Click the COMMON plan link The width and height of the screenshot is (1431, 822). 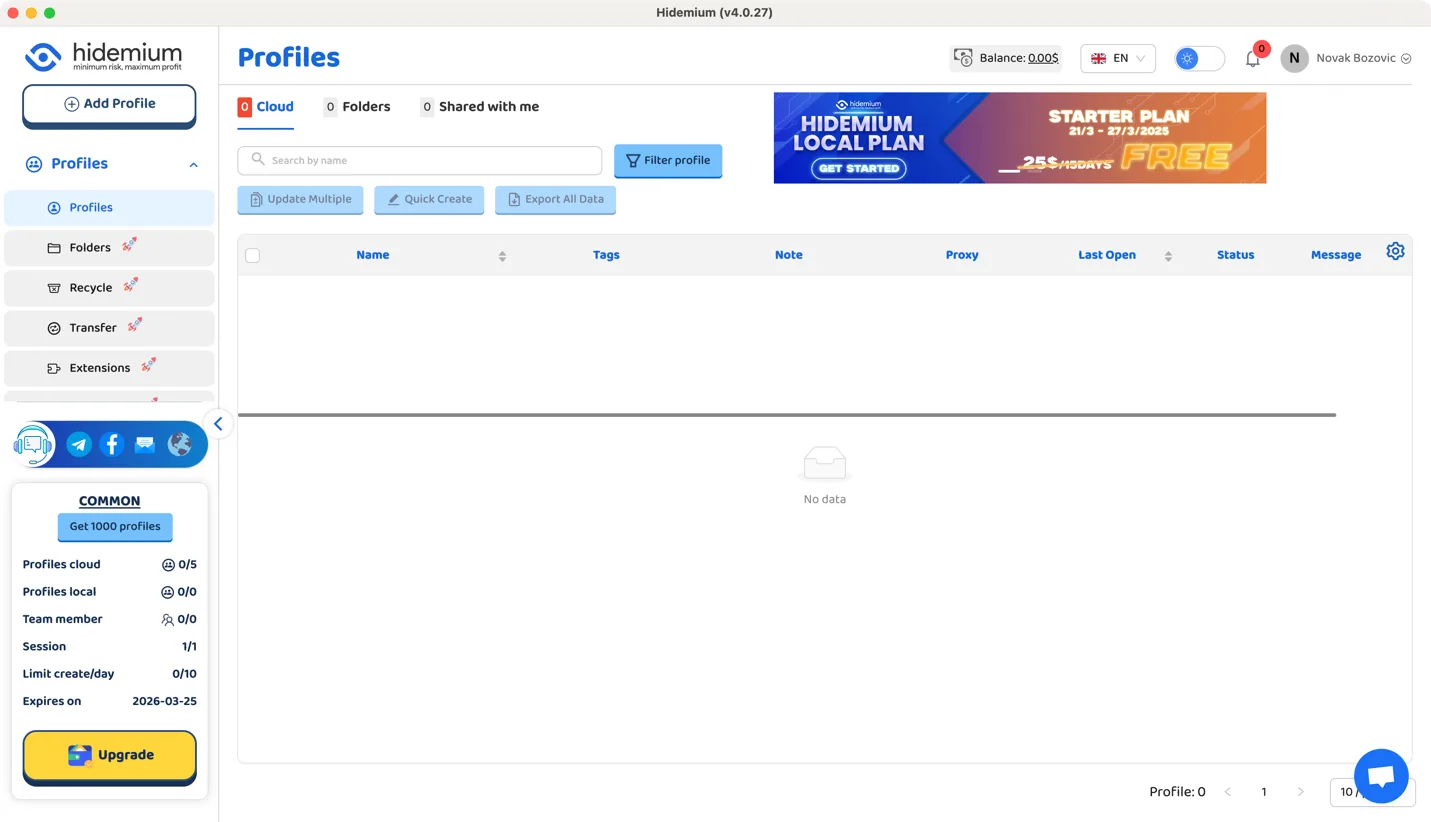[x=109, y=501]
